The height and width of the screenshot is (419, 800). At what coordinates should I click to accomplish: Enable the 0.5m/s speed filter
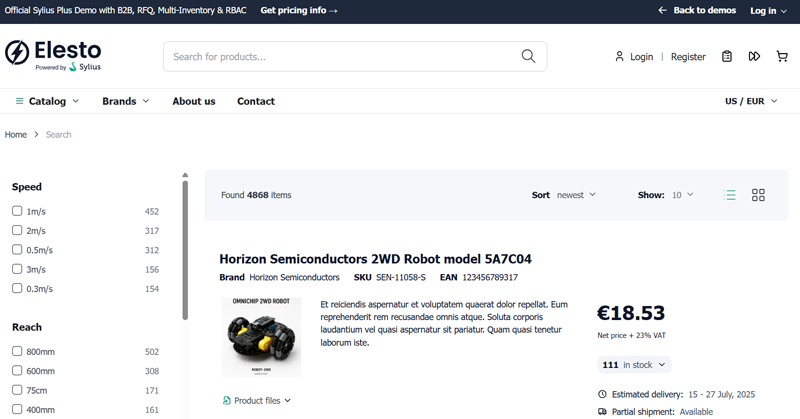point(17,250)
